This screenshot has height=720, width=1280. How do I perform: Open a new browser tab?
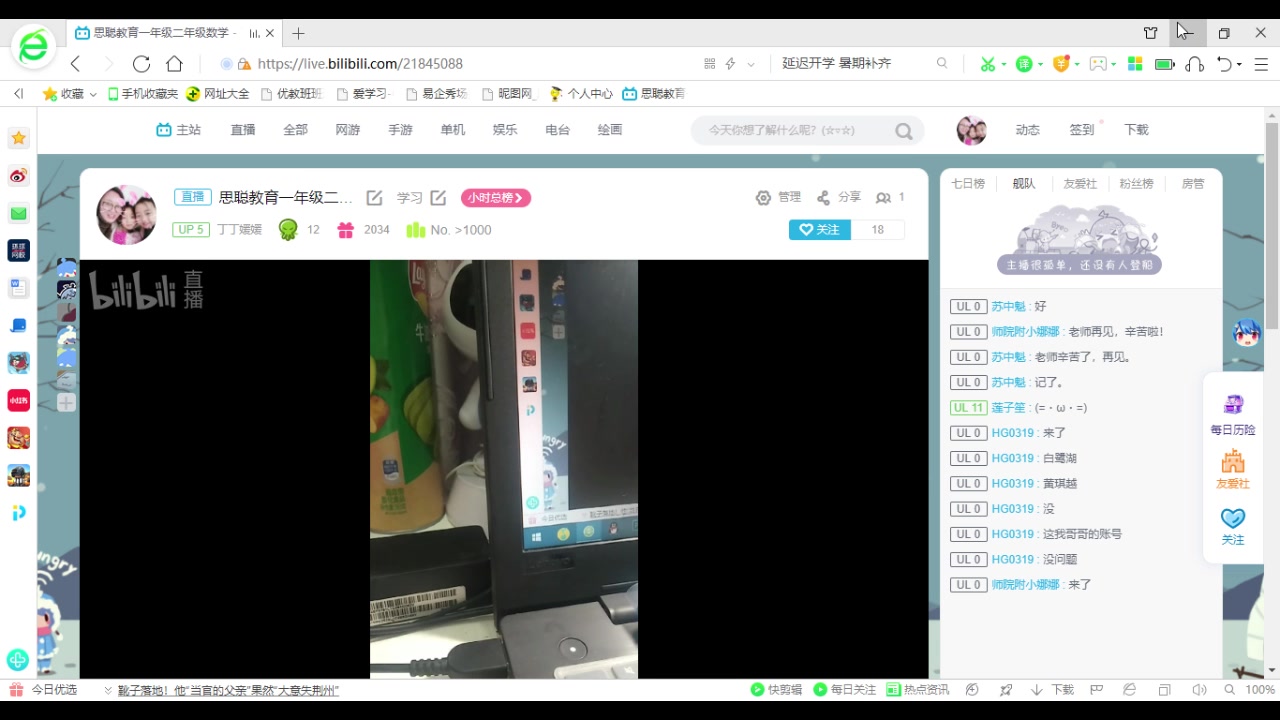point(298,33)
